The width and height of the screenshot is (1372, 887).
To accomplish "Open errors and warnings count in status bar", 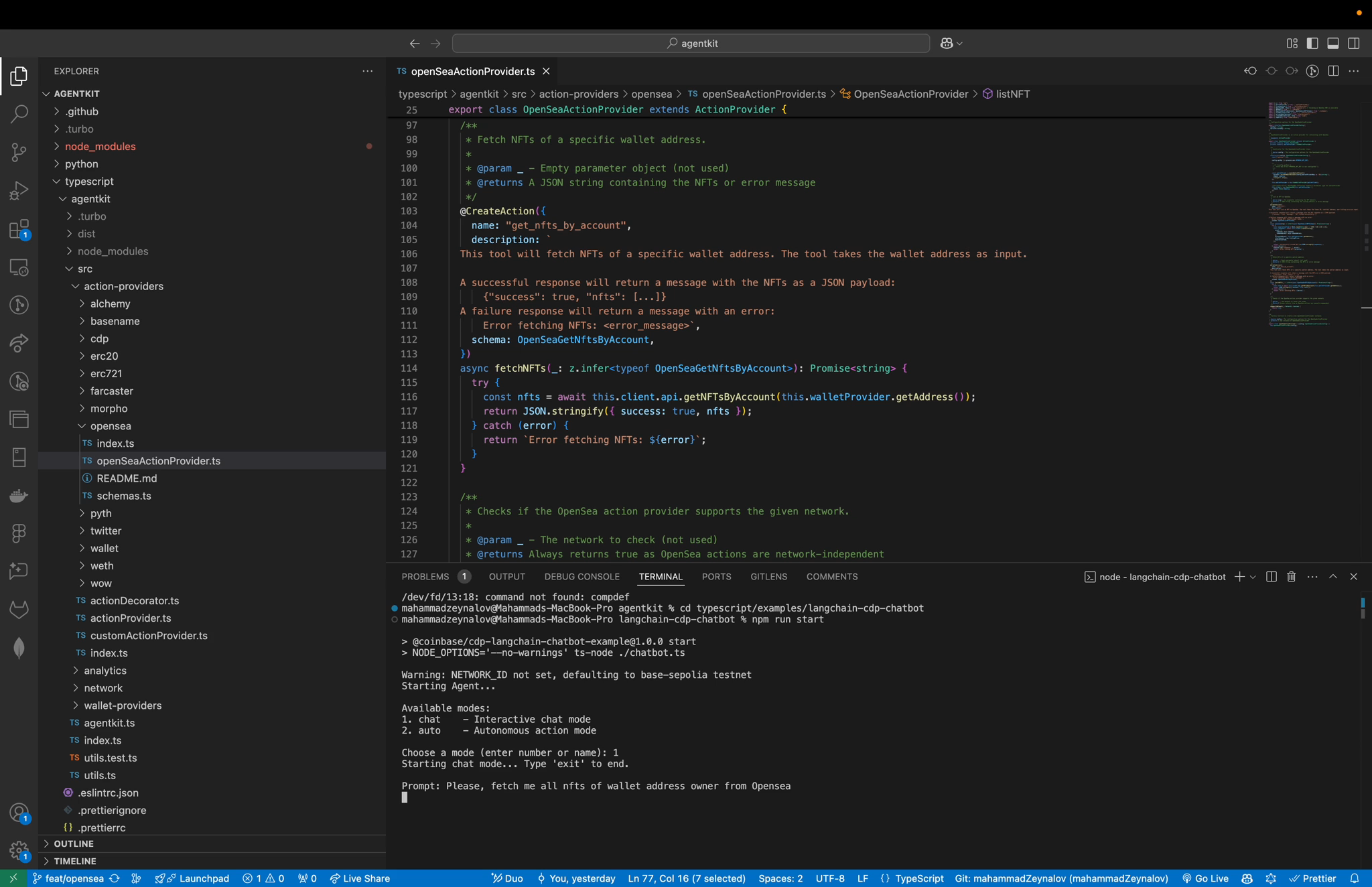I will click(x=263, y=878).
